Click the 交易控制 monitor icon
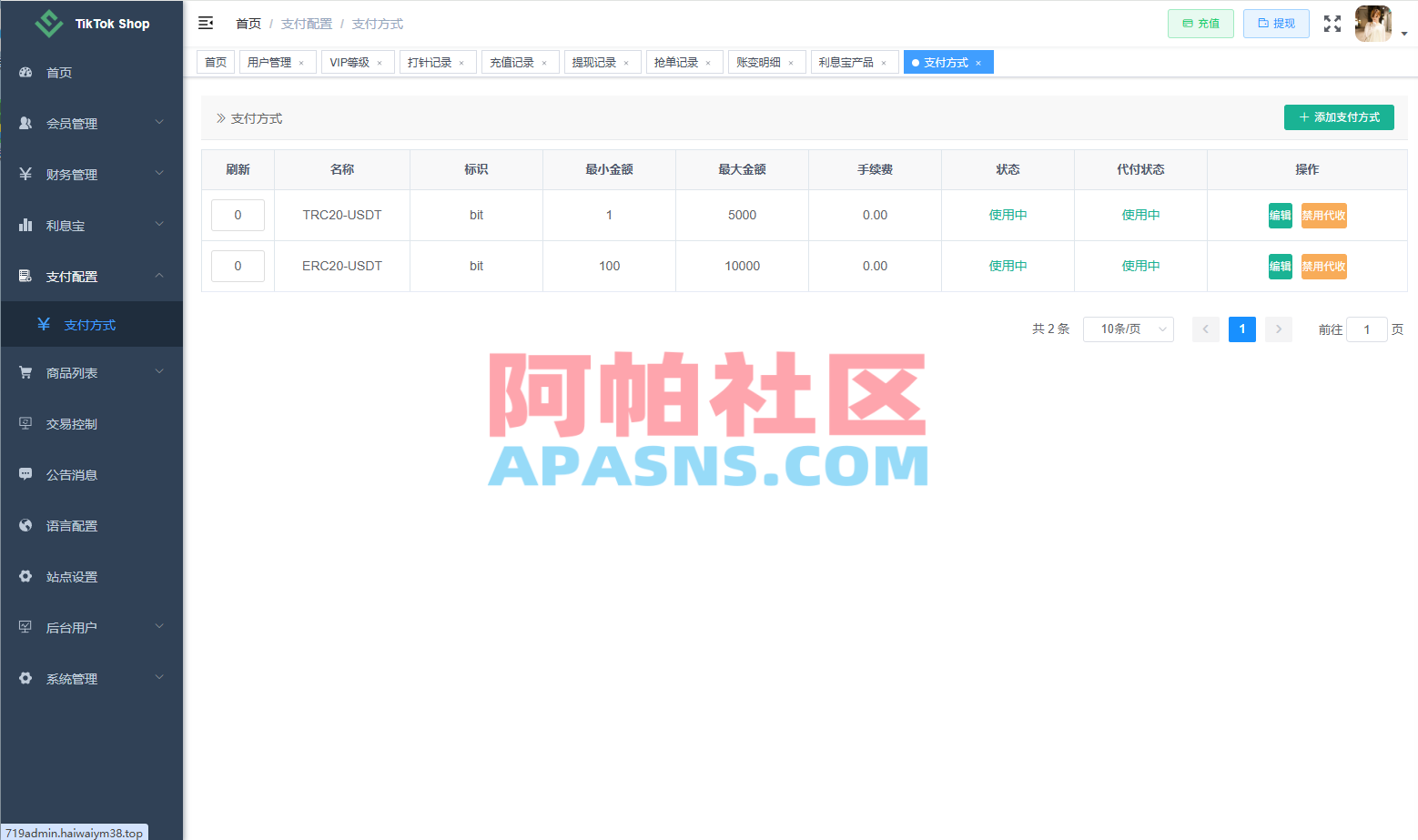Image resolution: width=1418 pixels, height=840 pixels. (25, 423)
